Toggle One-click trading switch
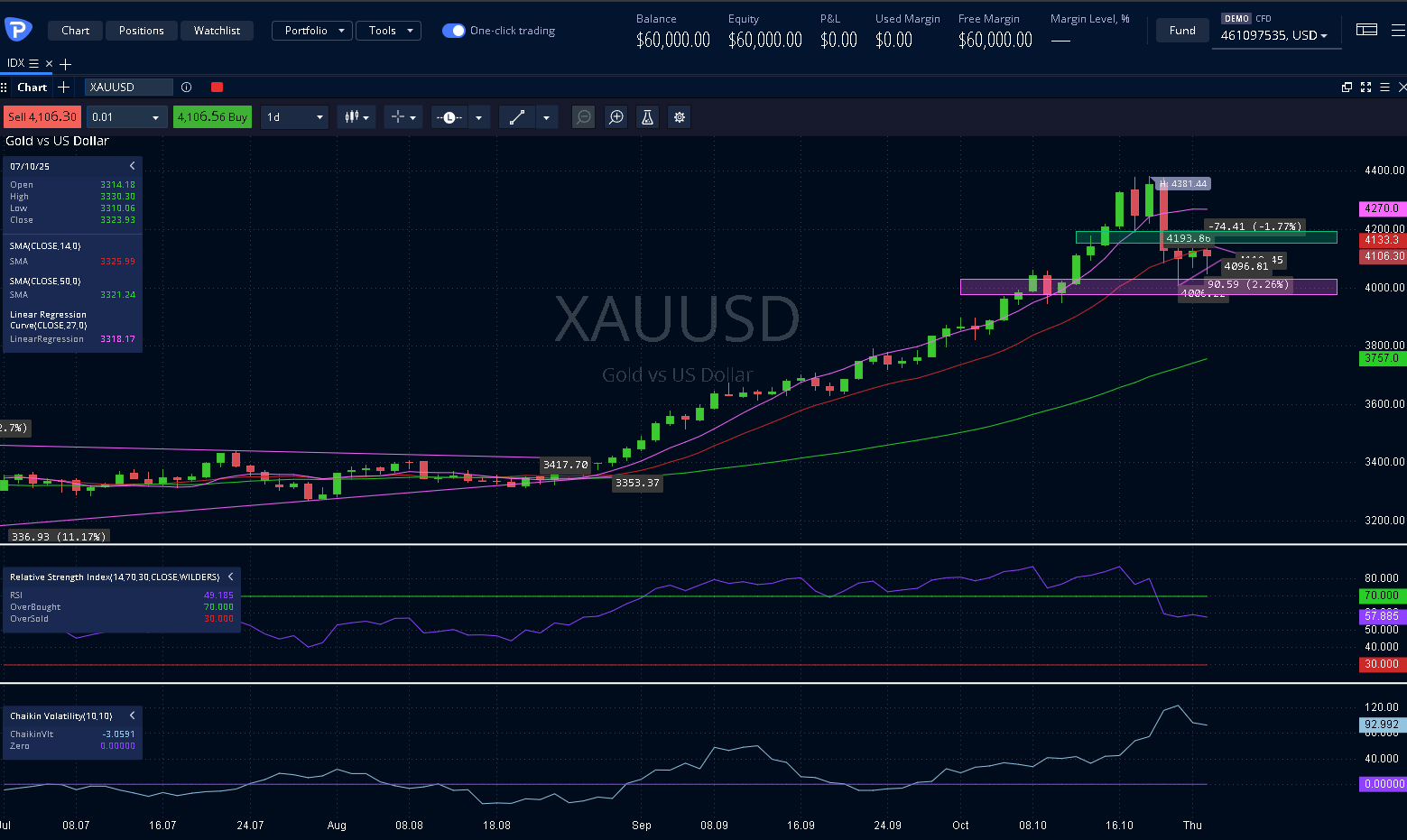The width and height of the screenshot is (1407, 840). [x=453, y=31]
